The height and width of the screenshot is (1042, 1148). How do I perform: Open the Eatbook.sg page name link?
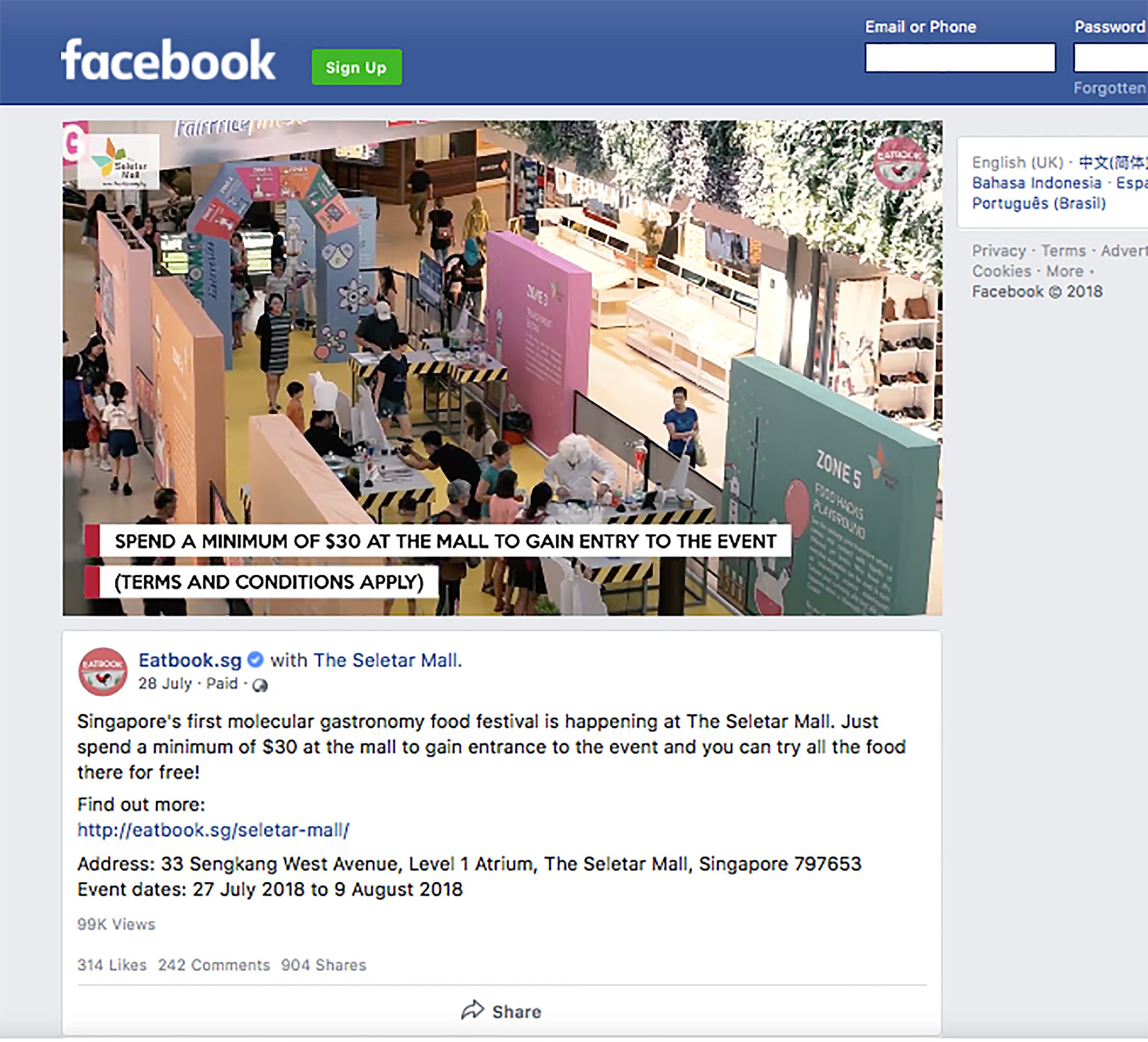coord(190,660)
